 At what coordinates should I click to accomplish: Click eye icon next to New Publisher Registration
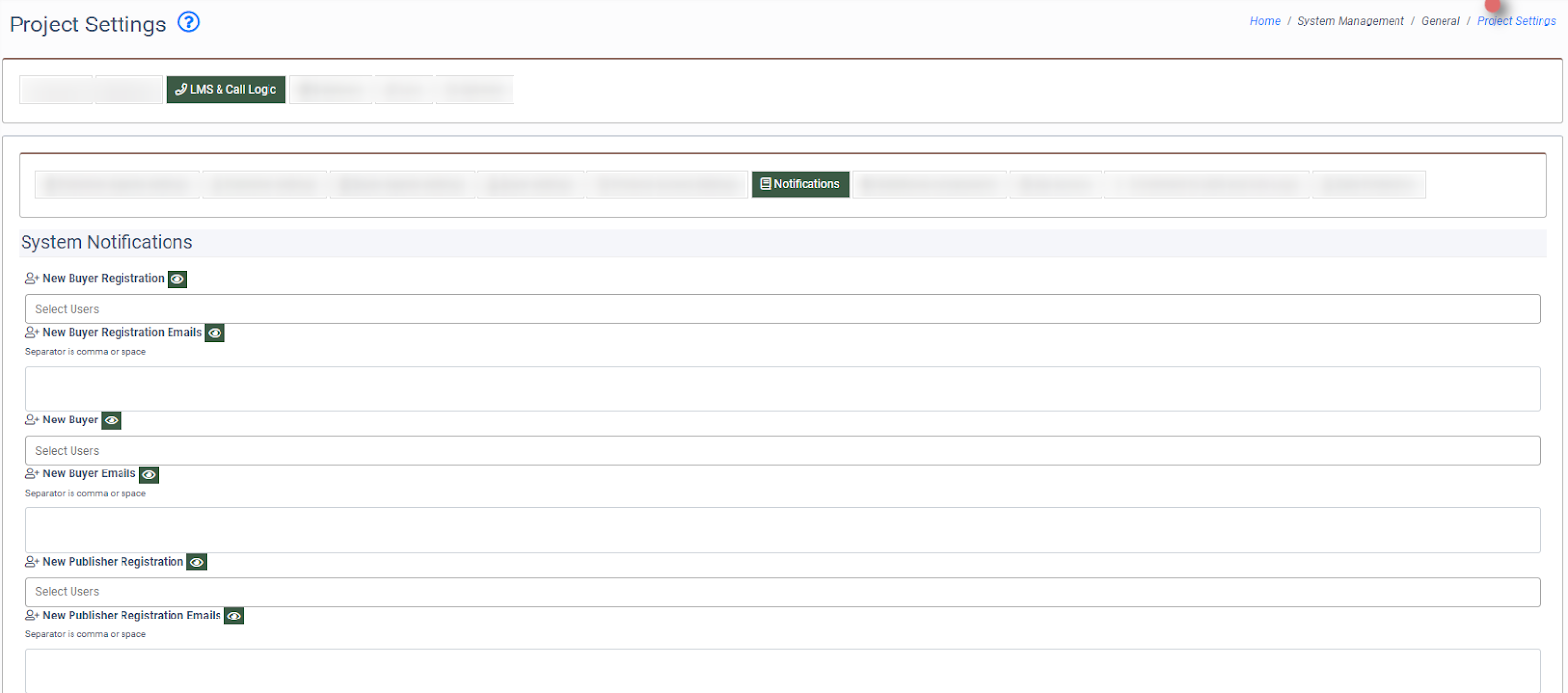(x=197, y=563)
